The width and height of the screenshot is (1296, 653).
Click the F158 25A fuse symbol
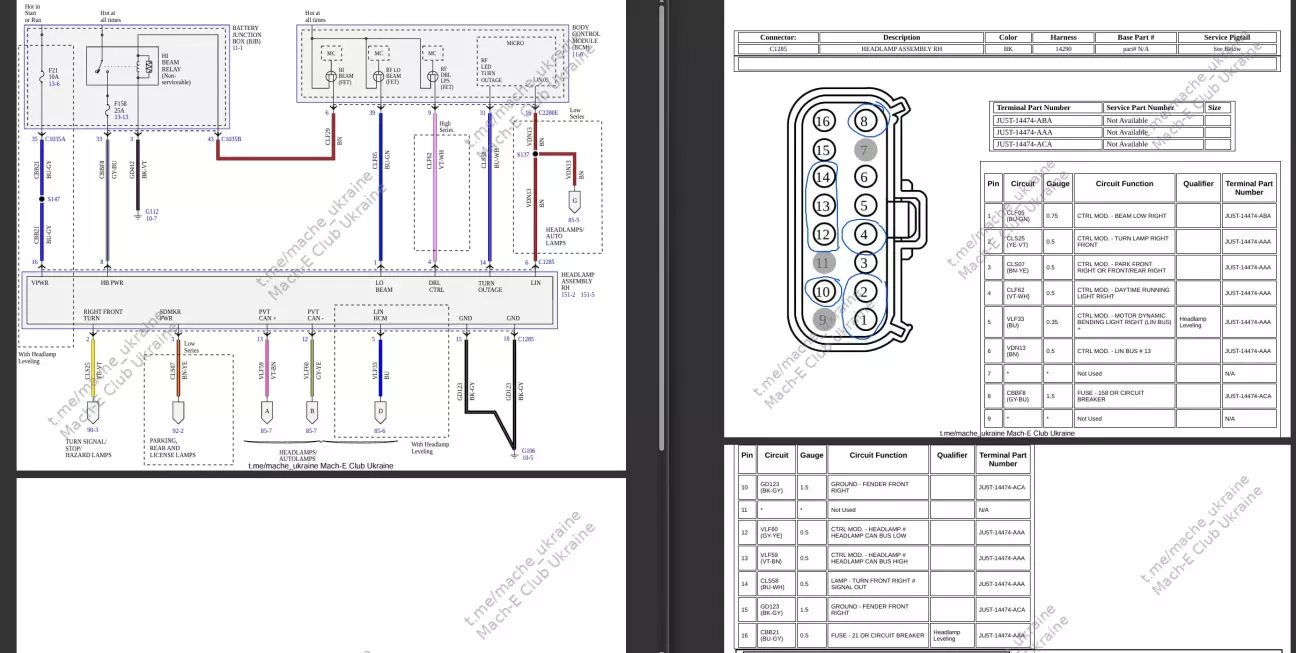107,103
